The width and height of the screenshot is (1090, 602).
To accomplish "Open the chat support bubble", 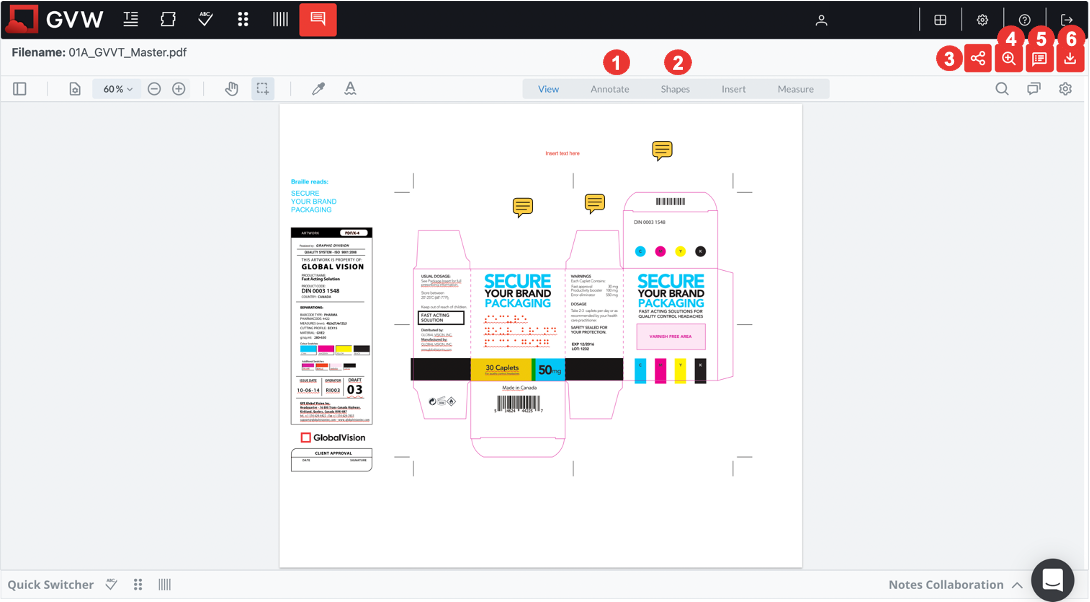I will coord(1052,579).
